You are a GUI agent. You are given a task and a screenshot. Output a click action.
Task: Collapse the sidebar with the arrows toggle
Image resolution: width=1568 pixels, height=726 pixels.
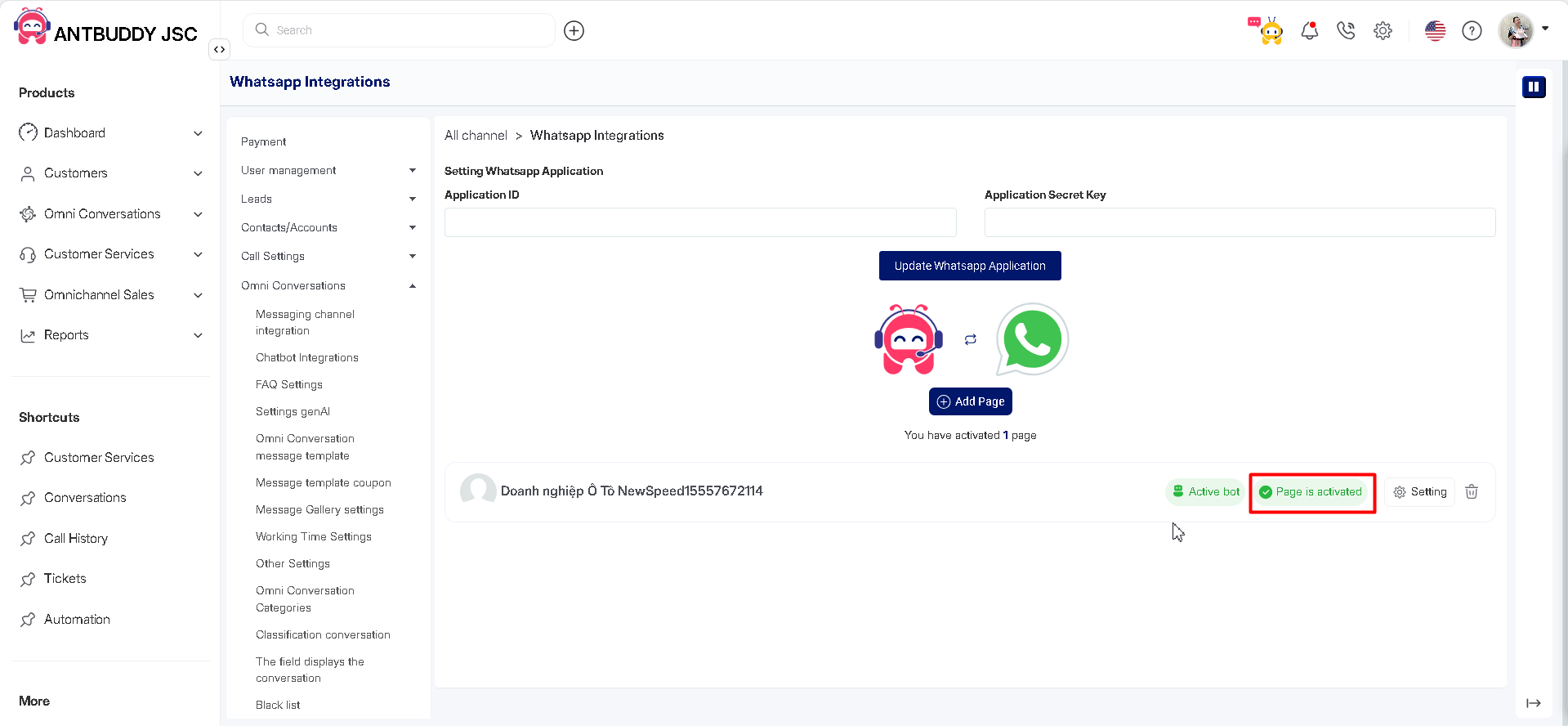pyautogui.click(x=219, y=49)
